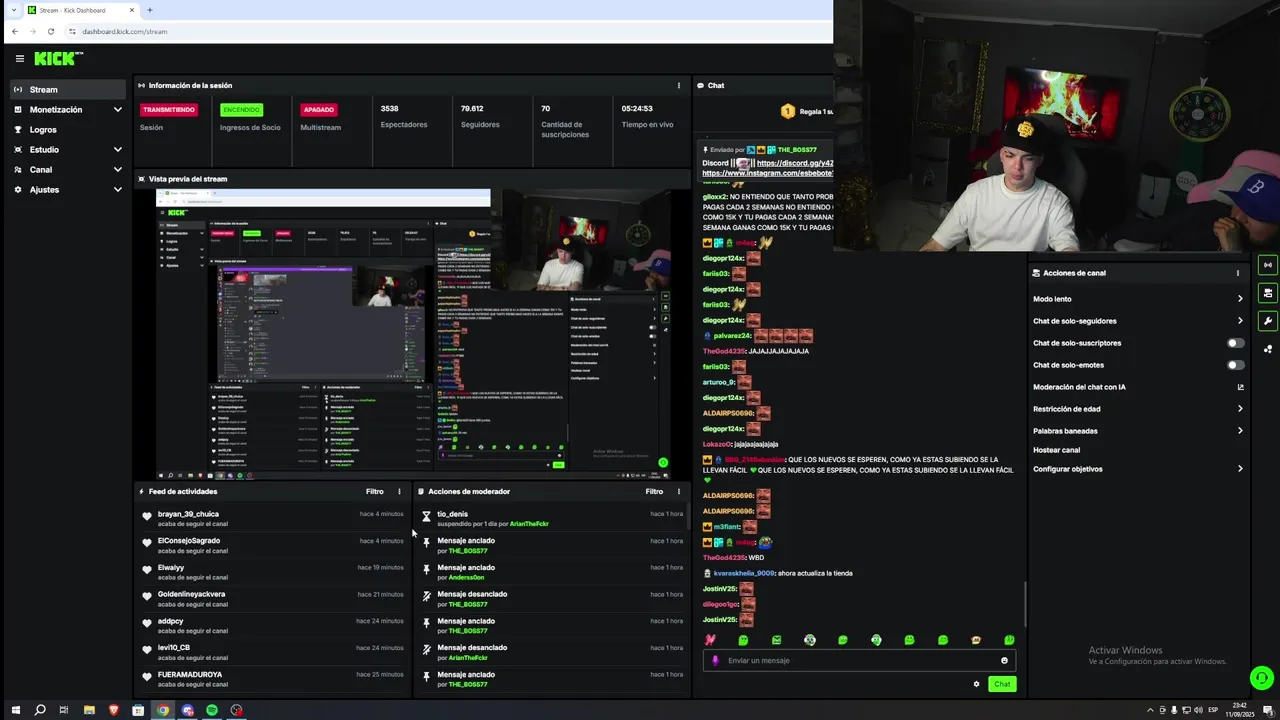Open the Restricción de edad submenu arrow
The height and width of the screenshot is (720, 1280).
point(1240,409)
